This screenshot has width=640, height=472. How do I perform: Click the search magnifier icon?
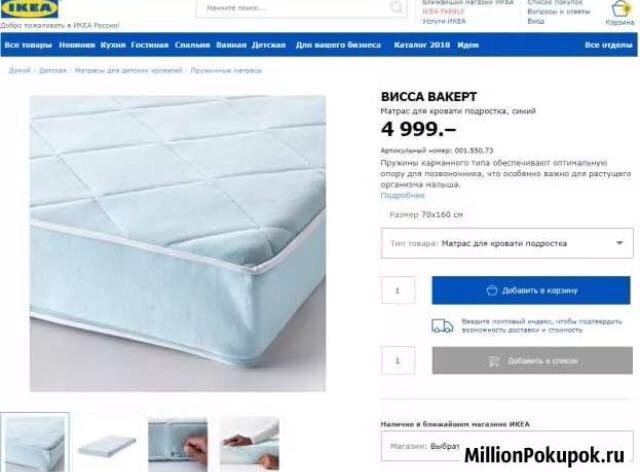point(396,7)
